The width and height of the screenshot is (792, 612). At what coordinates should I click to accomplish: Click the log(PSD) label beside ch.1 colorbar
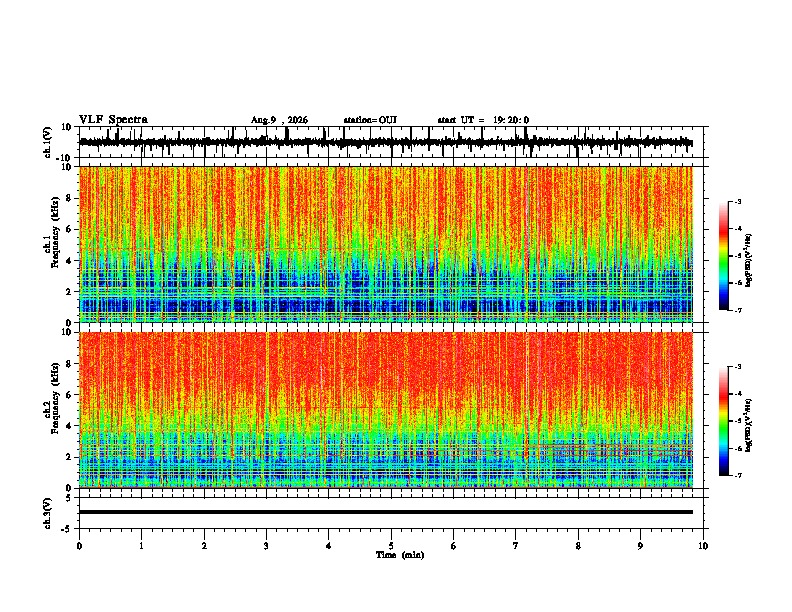[x=749, y=261]
